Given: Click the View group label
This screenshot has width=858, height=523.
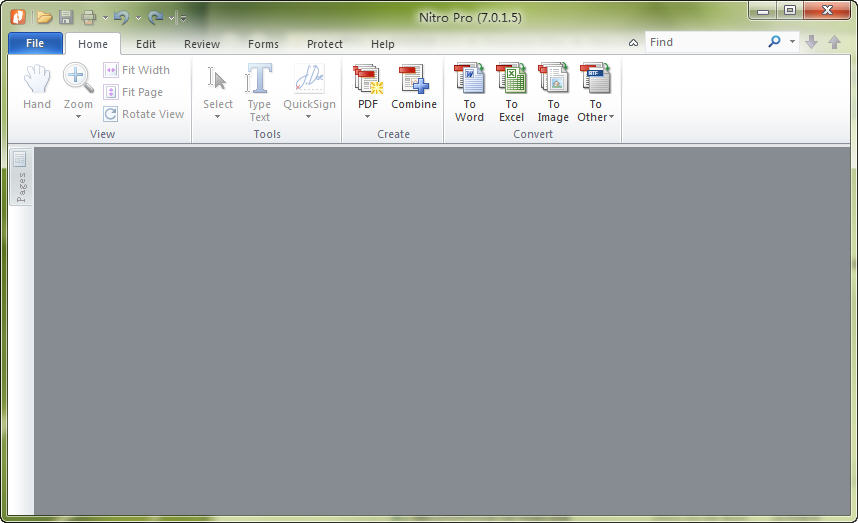Looking at the screenshot, I should (x=102, y=134).
